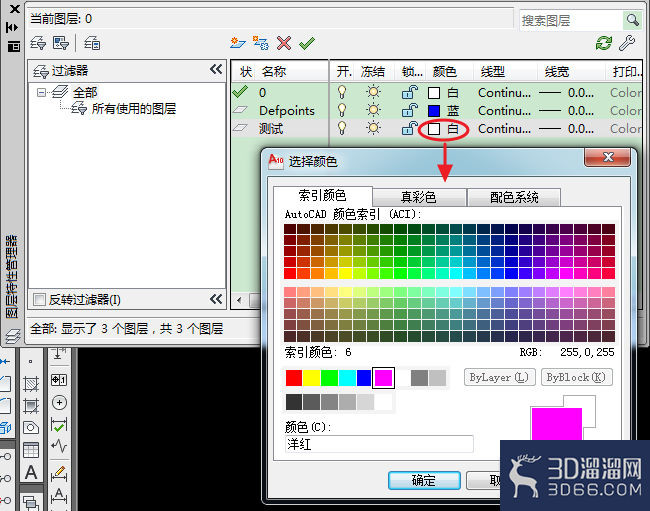Switch to 配色系统 tab

(514, 197)
